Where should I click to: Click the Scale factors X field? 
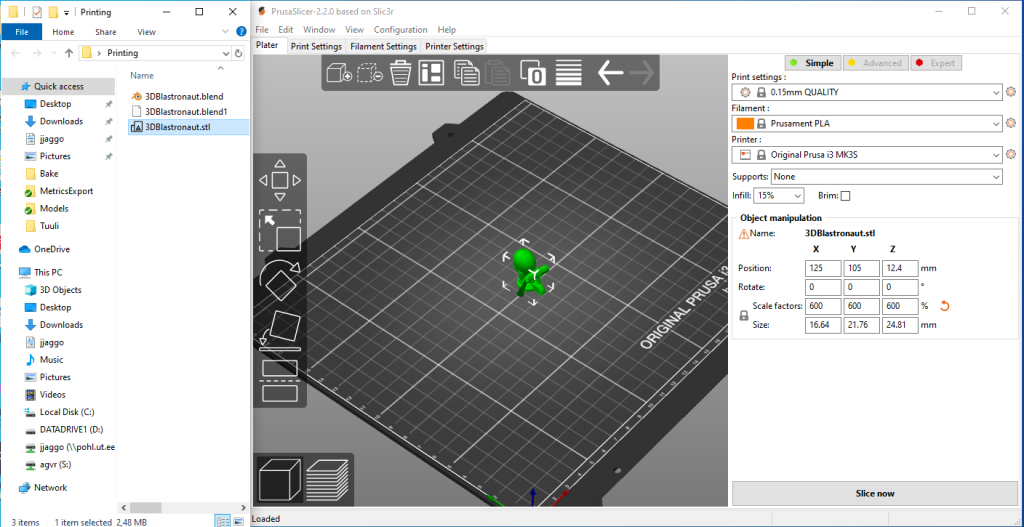pyautogui.click(x=823, y=306)
